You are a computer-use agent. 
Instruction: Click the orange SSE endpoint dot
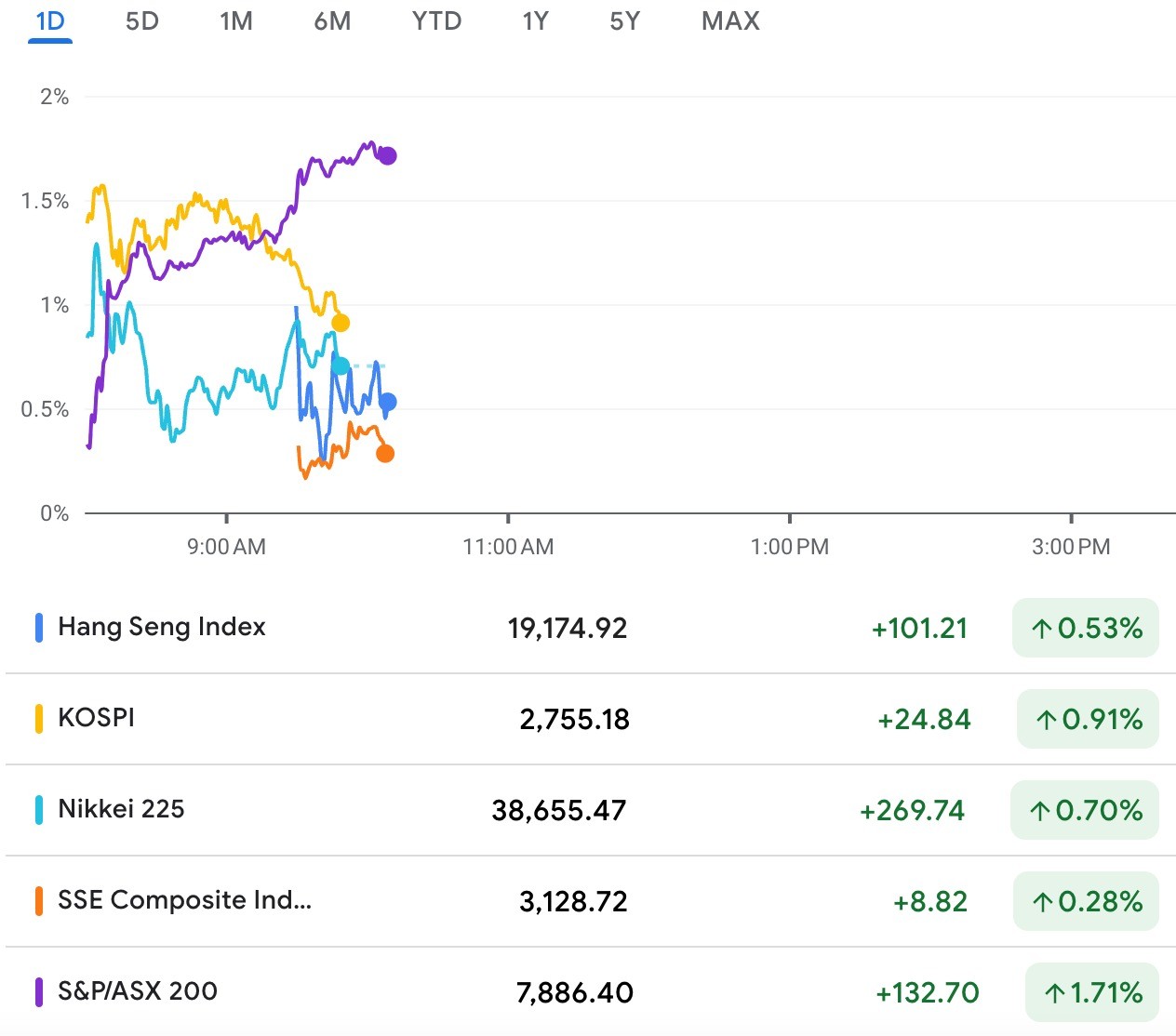pyautogui.click(x=385, y=453)
